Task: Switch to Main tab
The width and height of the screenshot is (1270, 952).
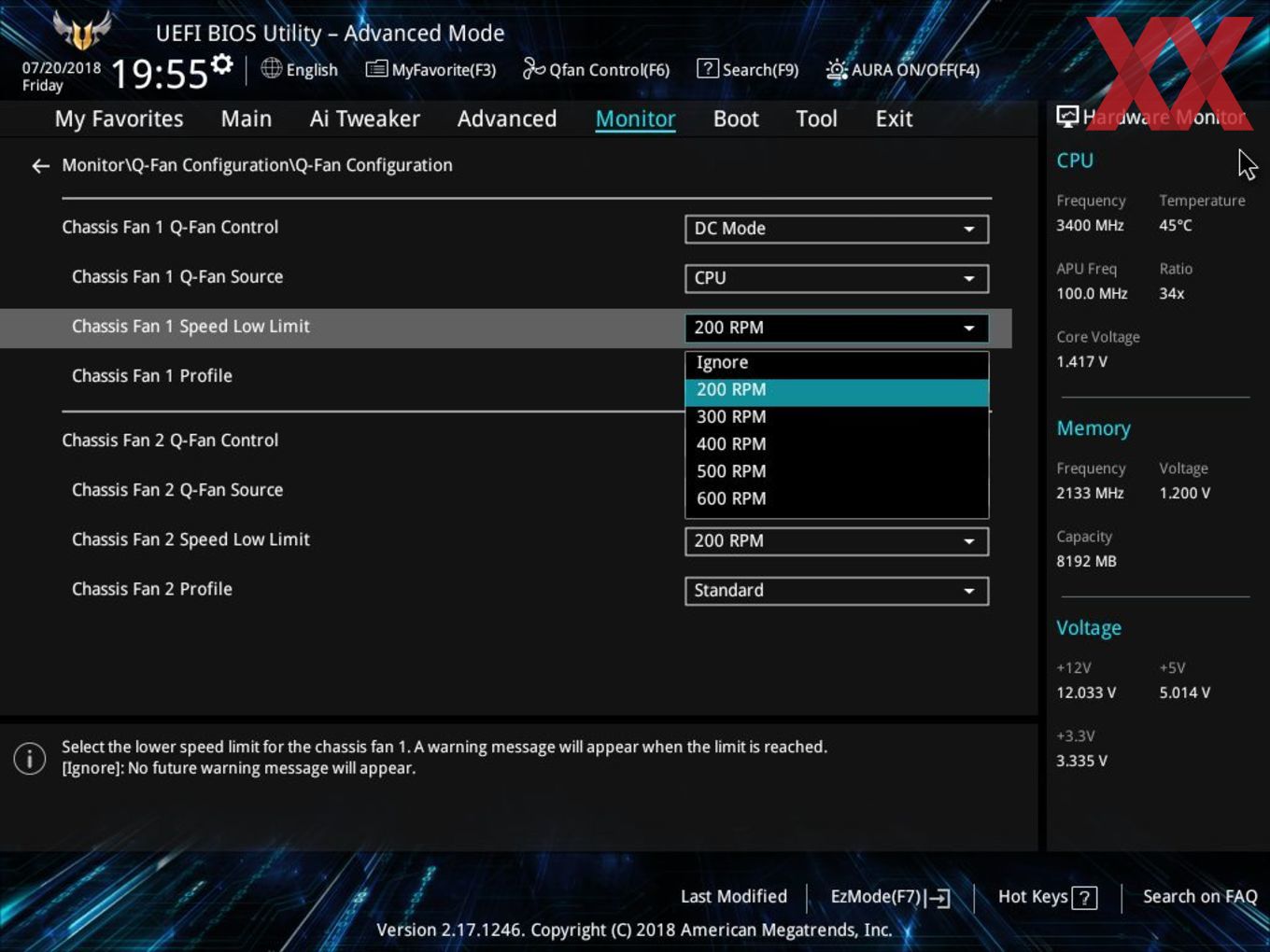Action: tap(247, 119)
